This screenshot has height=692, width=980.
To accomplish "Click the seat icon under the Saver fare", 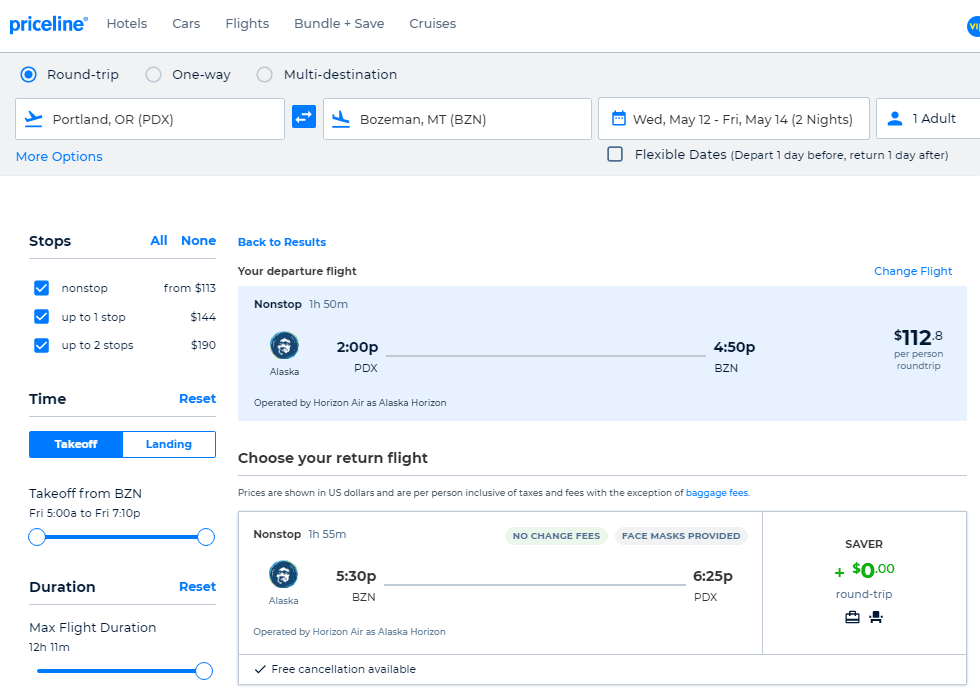I will point(876,618).
